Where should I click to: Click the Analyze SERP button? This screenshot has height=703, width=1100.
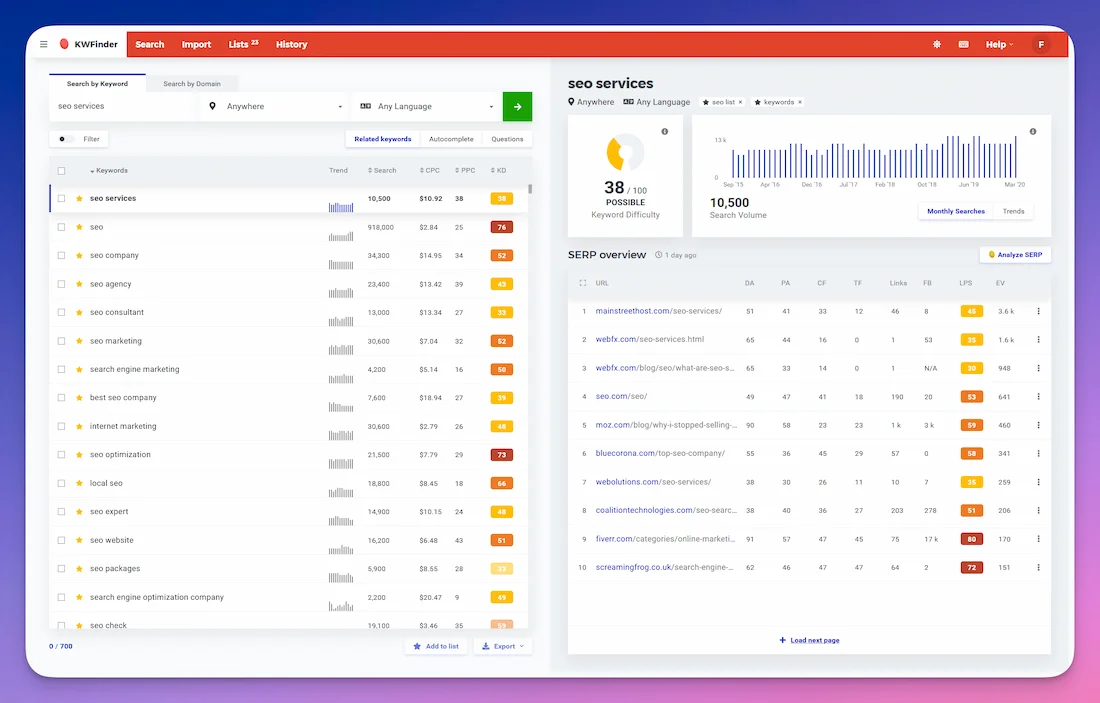point(1015,255)
